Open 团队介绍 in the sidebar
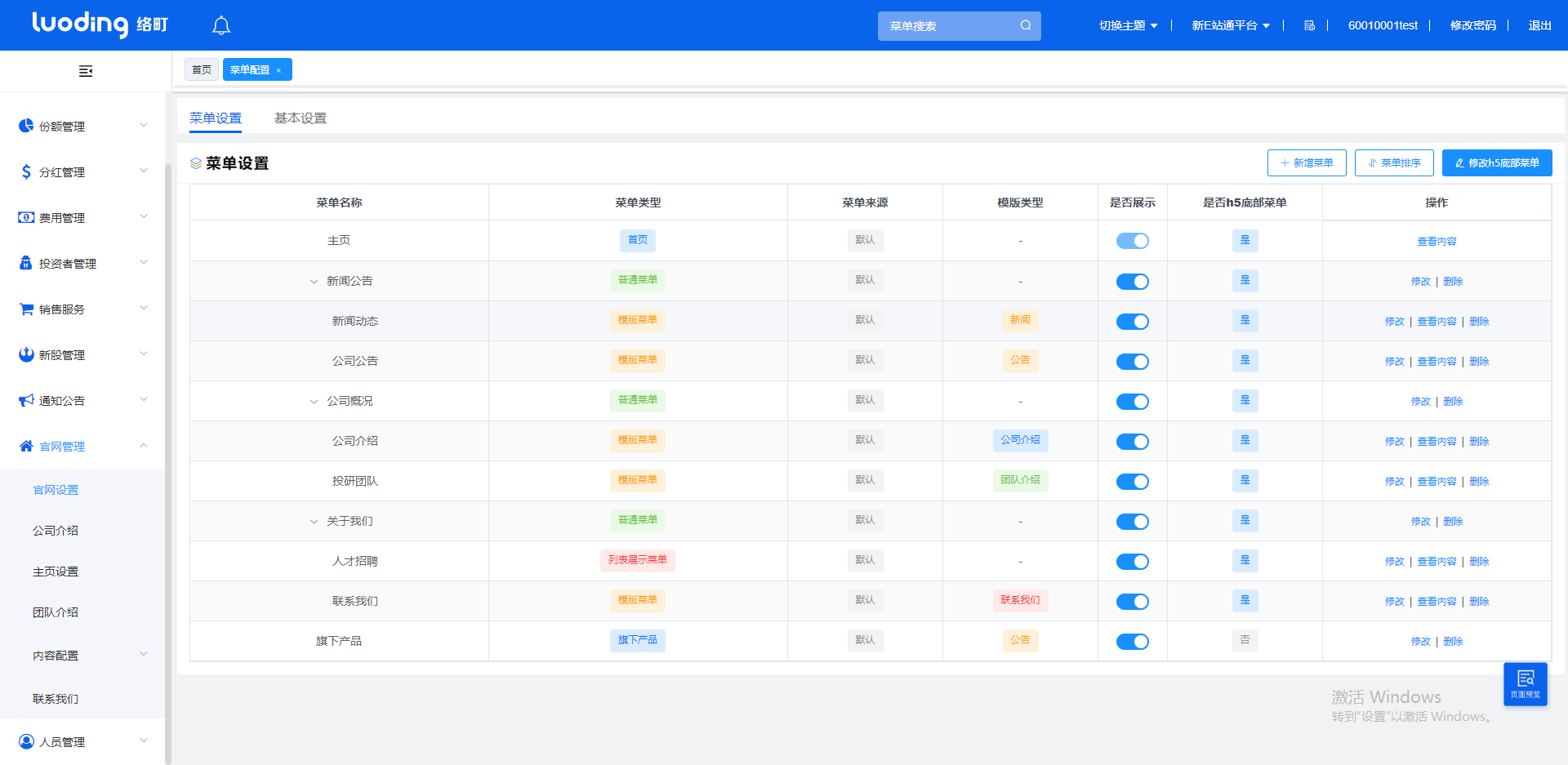 click(x=56, y=612)
